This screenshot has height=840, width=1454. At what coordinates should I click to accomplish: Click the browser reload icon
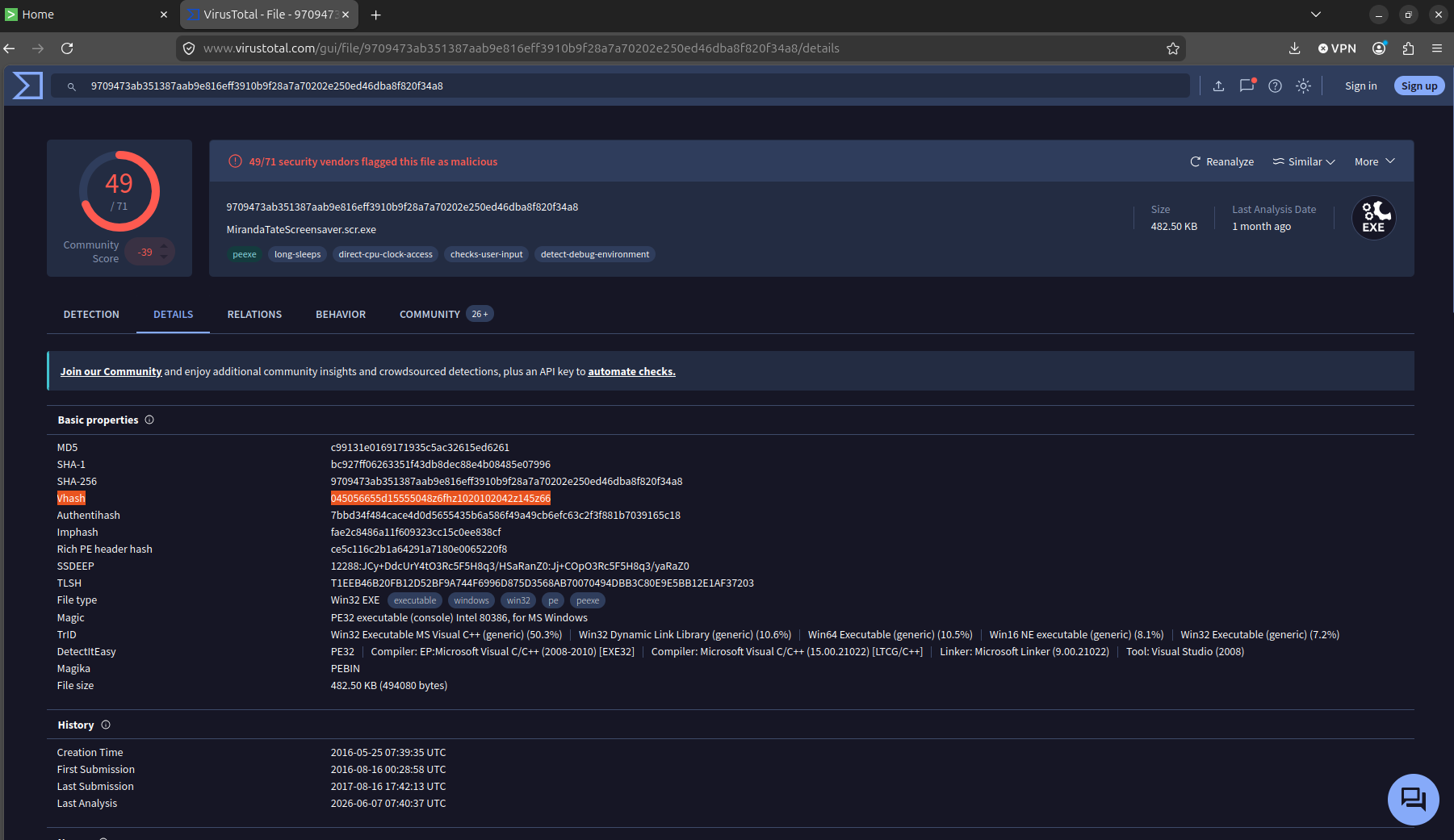tap(67, 48)
